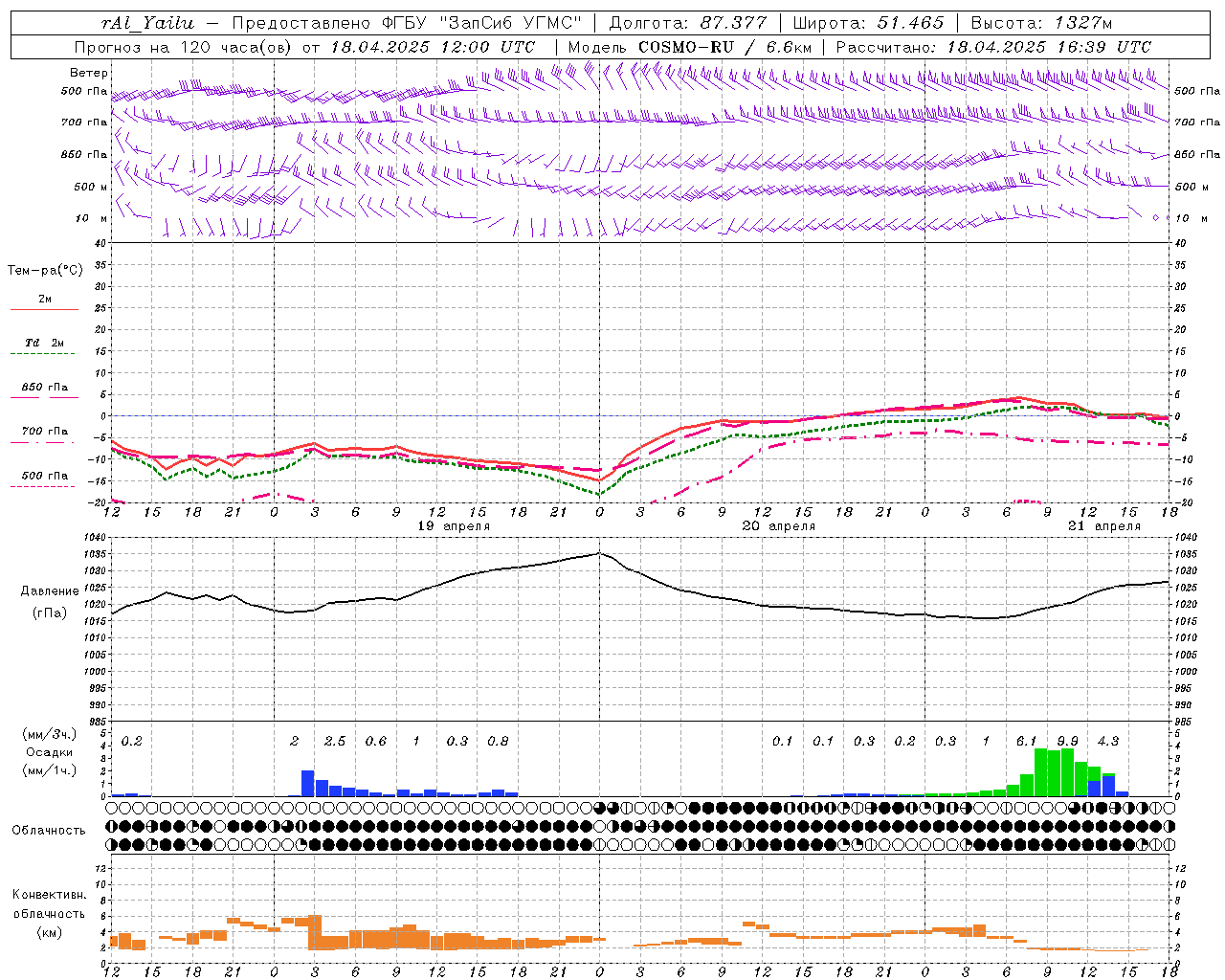This screenshot has width=1225, height=980.
Task: Click the Тем-ра(°C) panel label
Action: (45, 270)
